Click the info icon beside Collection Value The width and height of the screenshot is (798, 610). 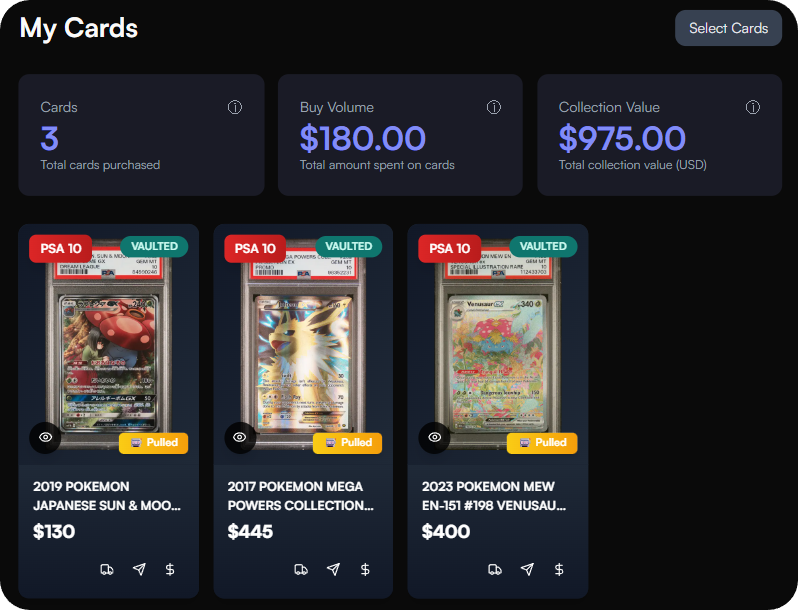[x=753, y=107]
